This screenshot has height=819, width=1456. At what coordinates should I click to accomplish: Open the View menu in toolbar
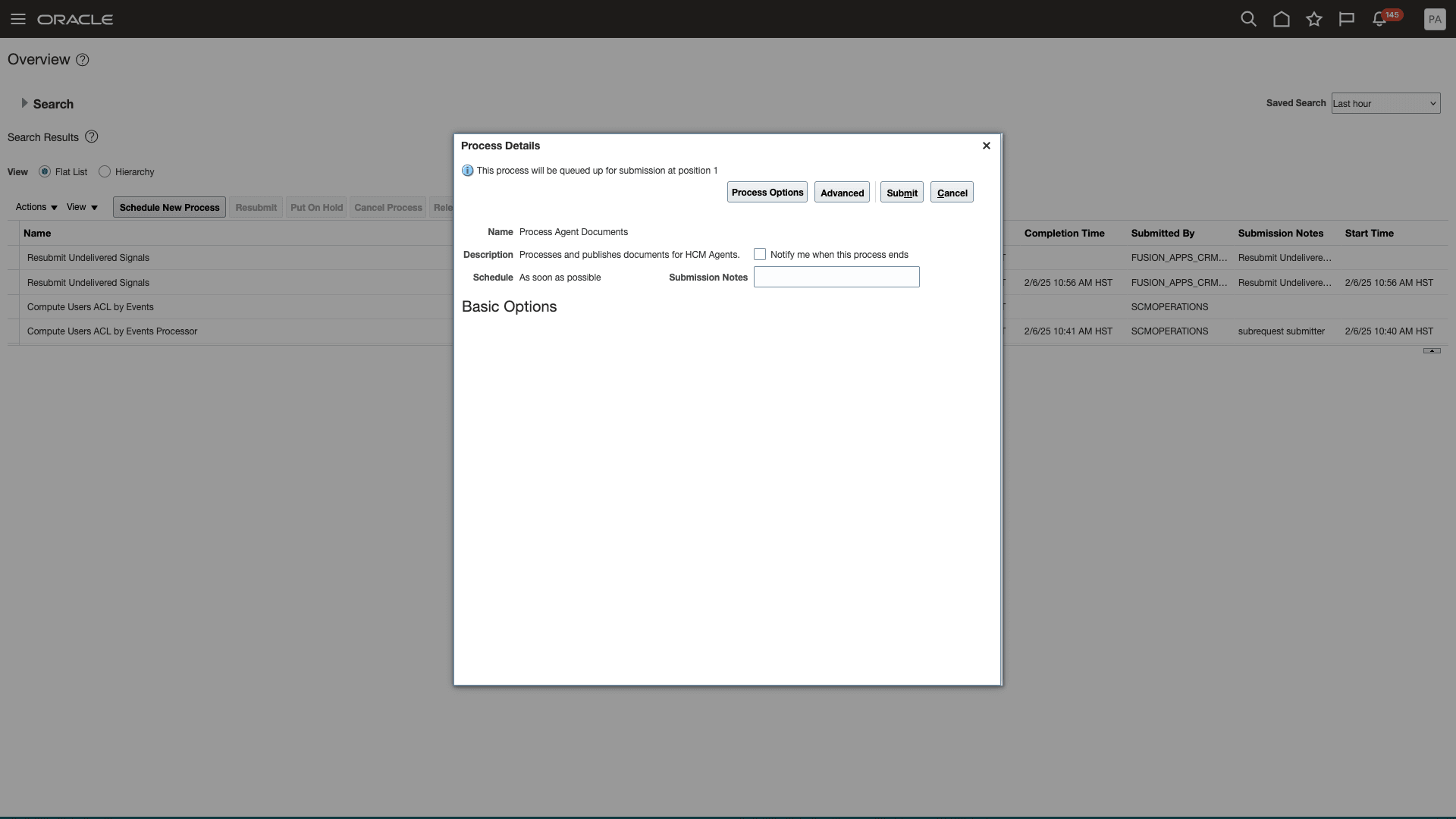[x=82, y=207]
